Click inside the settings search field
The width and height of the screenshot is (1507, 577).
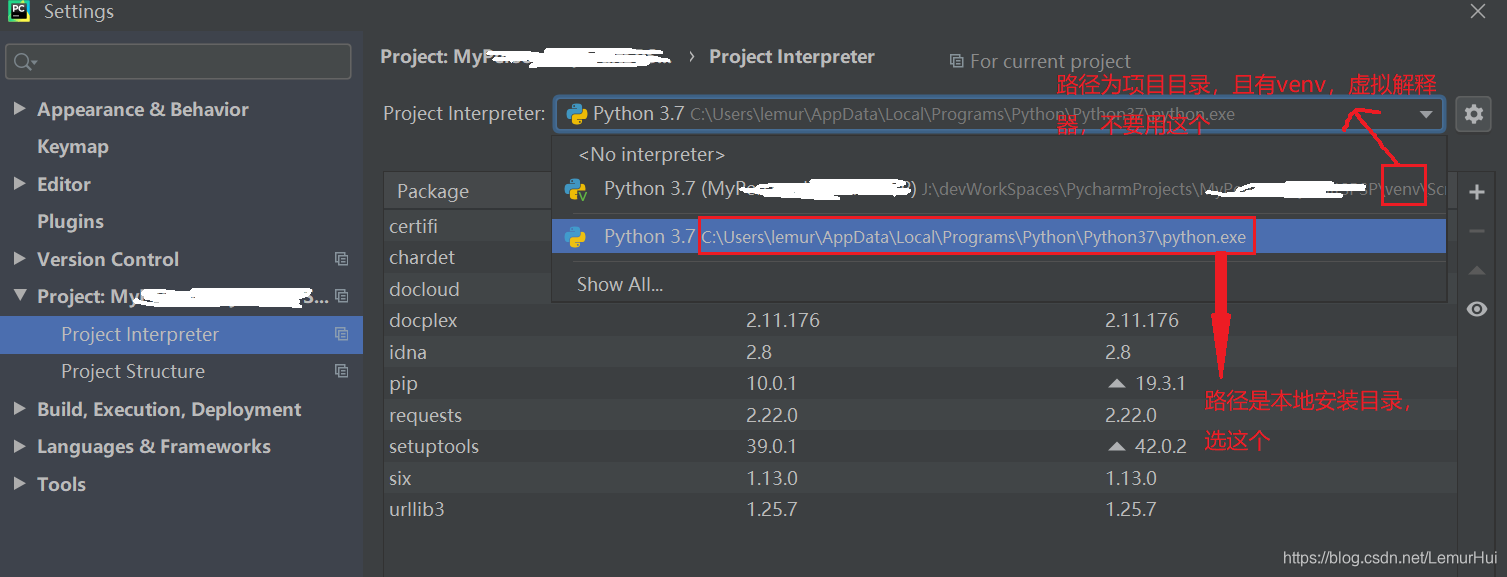178,61
